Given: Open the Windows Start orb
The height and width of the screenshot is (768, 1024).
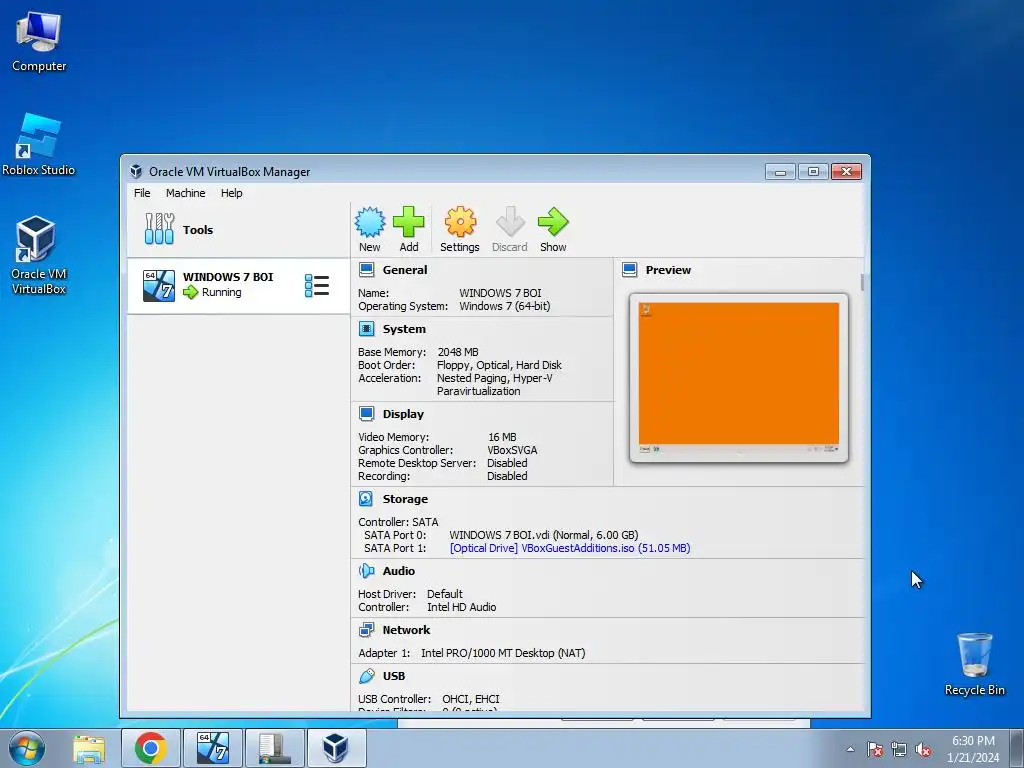Looking at the screenshot, I should pyautogui.click(x=27, y=748).
